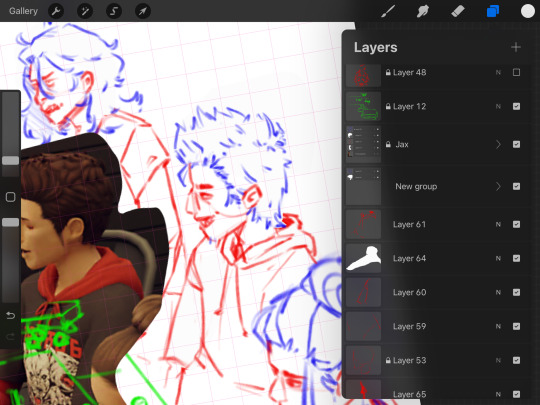
Task: Open blend mode N for Layer 53
Action: click(498, 360)
